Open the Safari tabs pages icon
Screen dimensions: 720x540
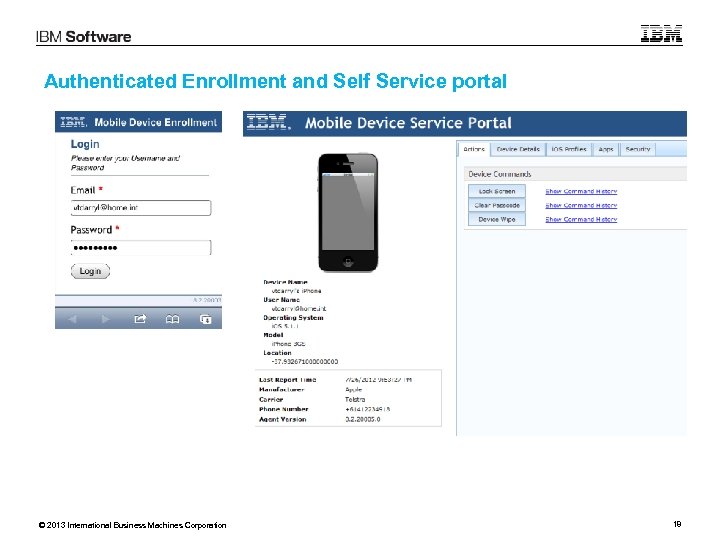206,319
